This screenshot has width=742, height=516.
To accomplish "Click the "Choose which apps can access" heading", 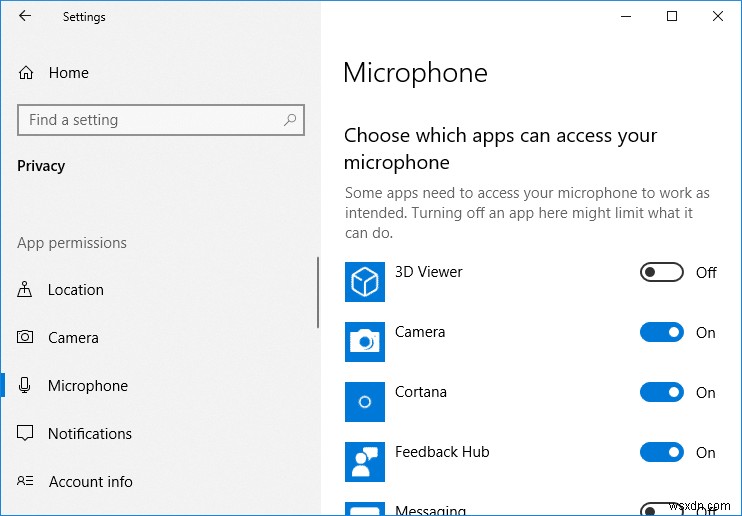I will [500, 149].
